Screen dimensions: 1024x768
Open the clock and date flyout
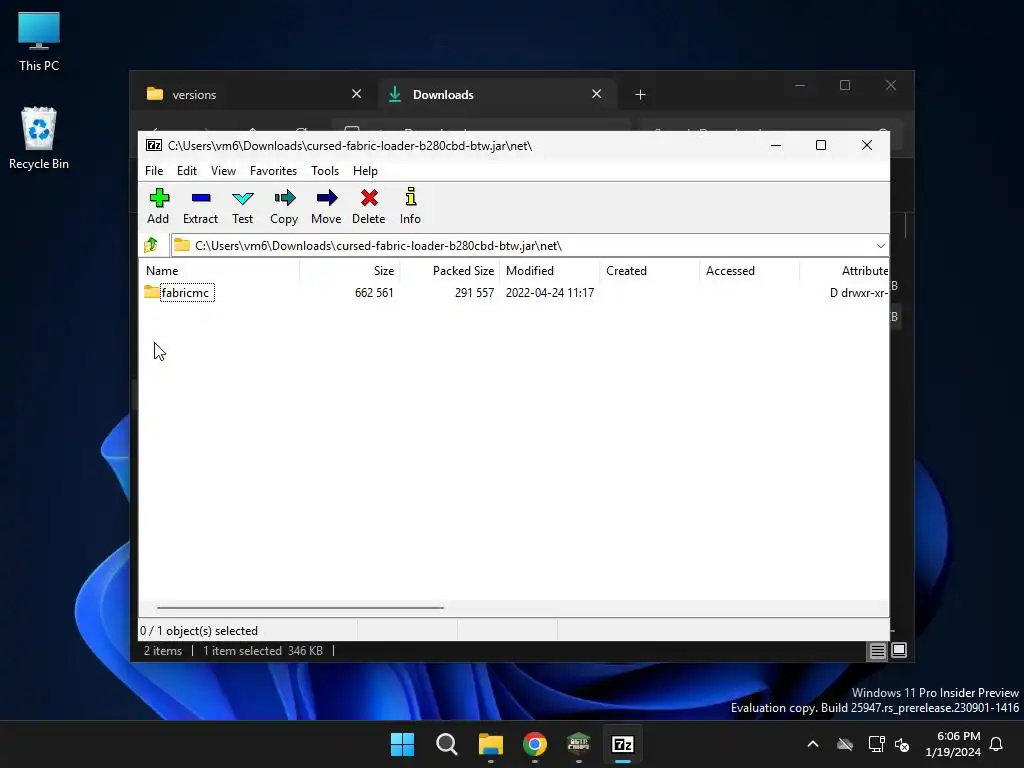[x=953, y=744]
